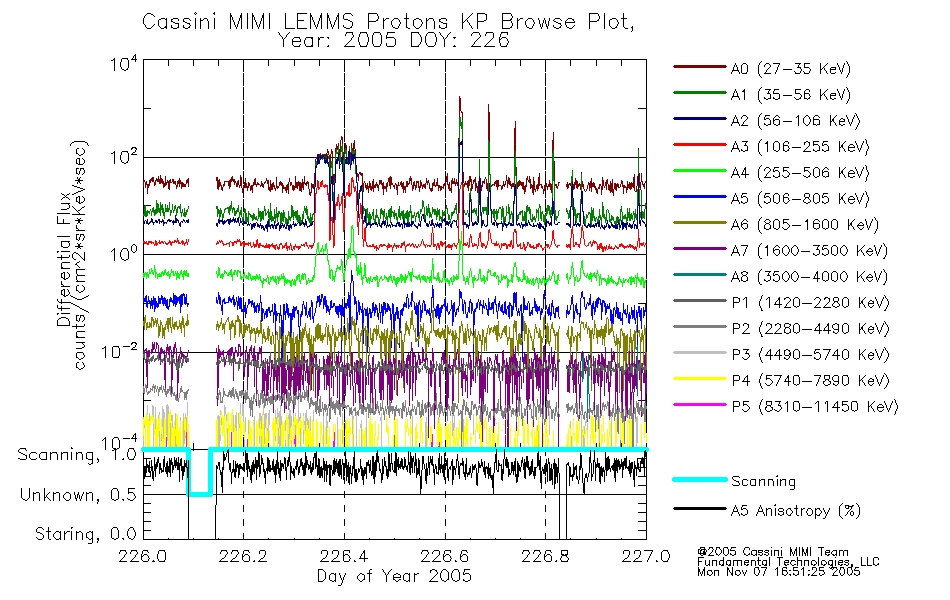This screenshot has height=600, width=950.
Task: Click the x-axis tick label 226.4
Action: 344,556
